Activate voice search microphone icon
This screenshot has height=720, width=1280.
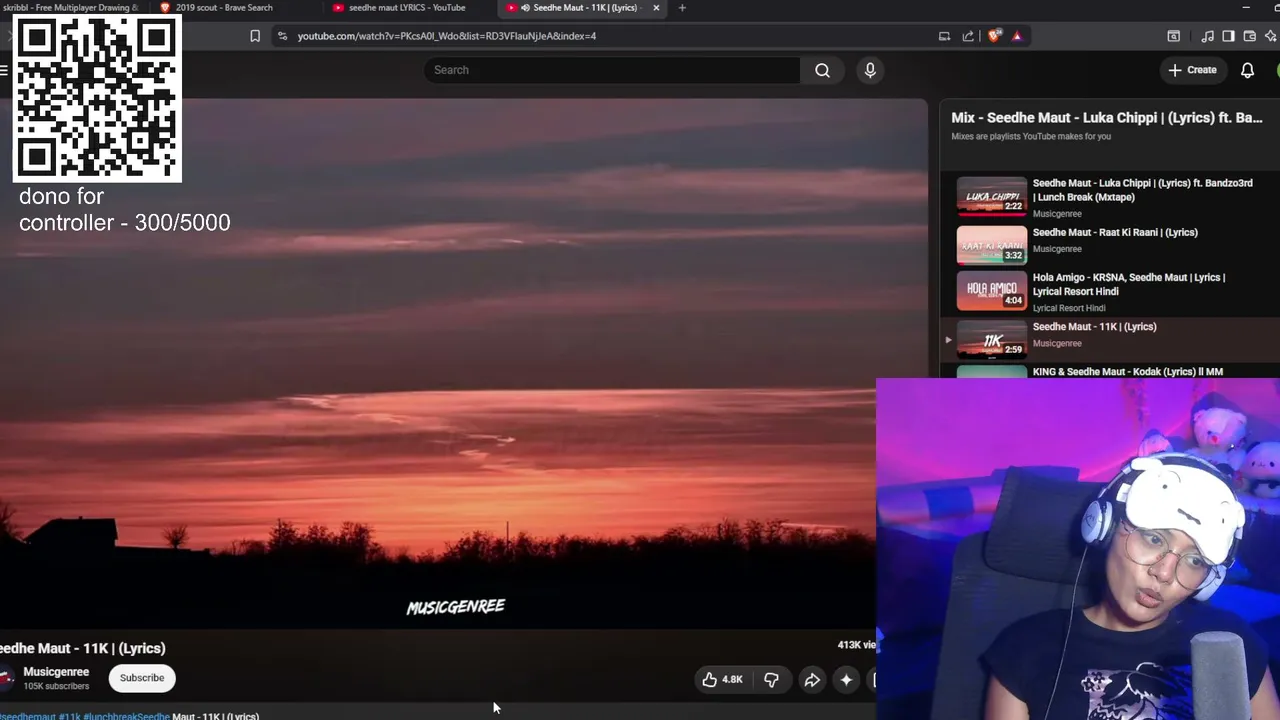click(870, 70)
